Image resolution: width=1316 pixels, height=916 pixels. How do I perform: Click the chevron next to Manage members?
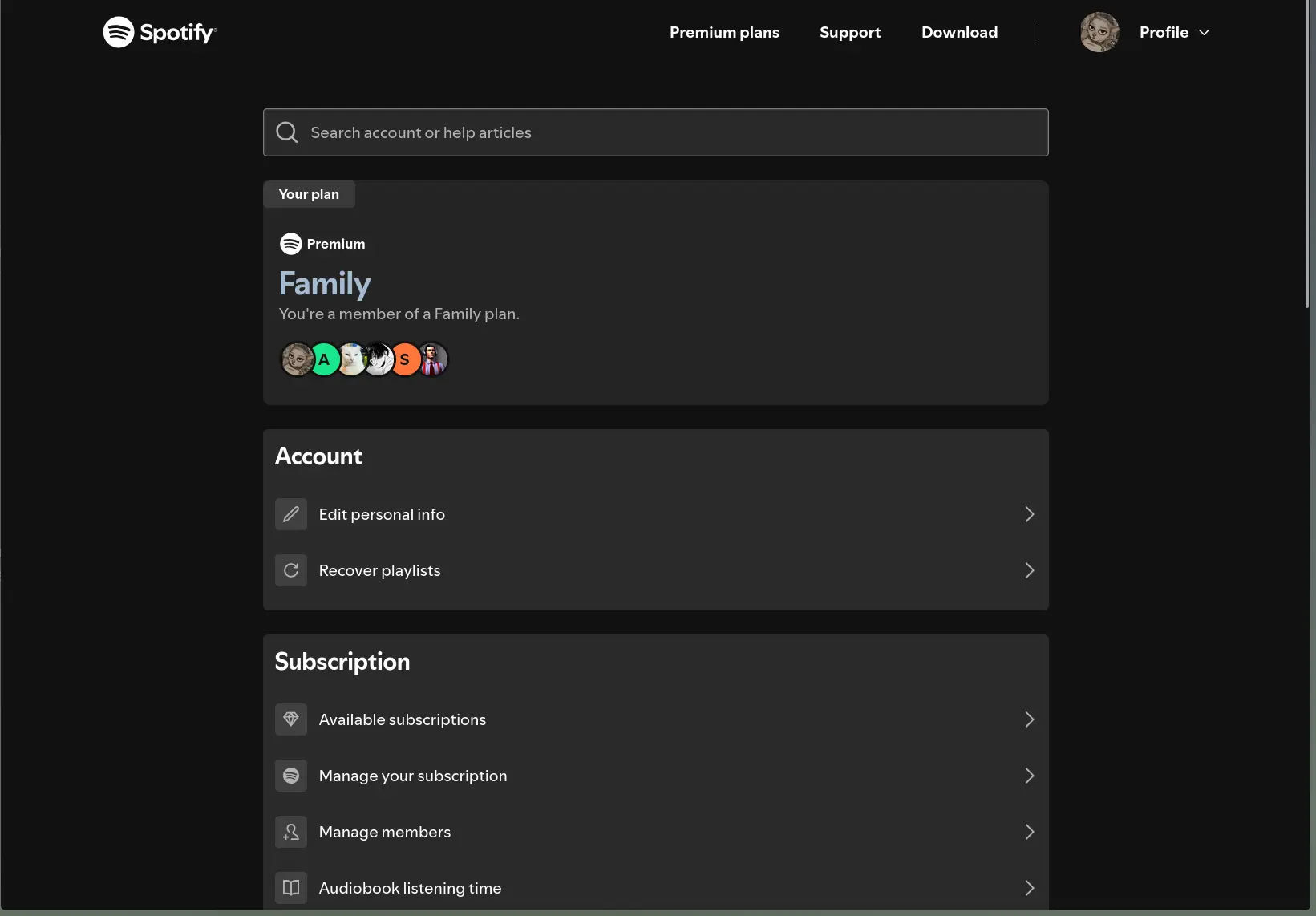click(x=1030, y=832)
